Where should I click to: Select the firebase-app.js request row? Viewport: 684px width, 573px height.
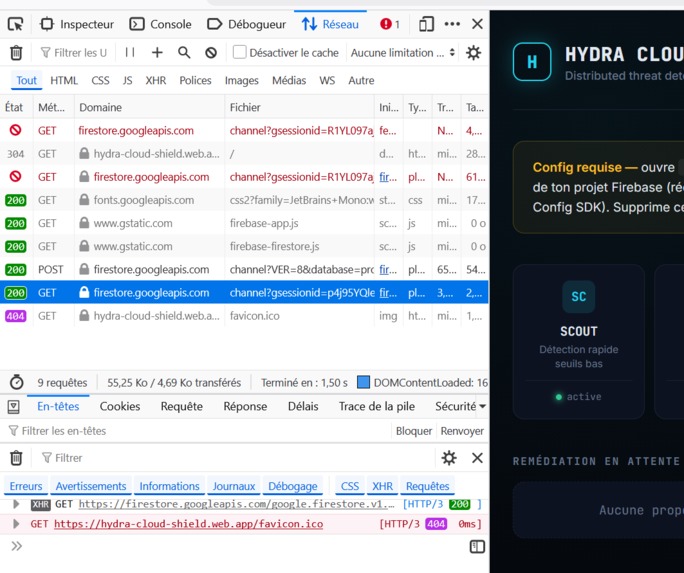tap(244, 223)
